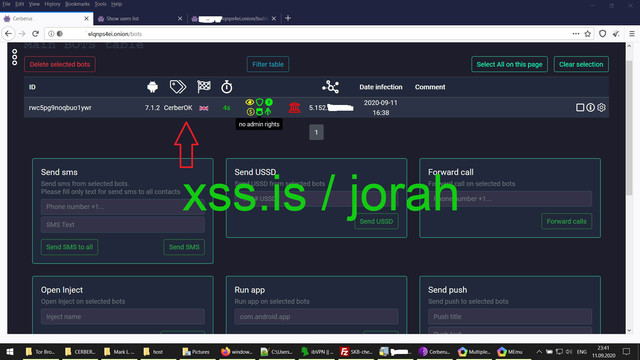This screenshot has height=360, width=640.
Task: Open the History menu
Action: click(x=52, y=4)
